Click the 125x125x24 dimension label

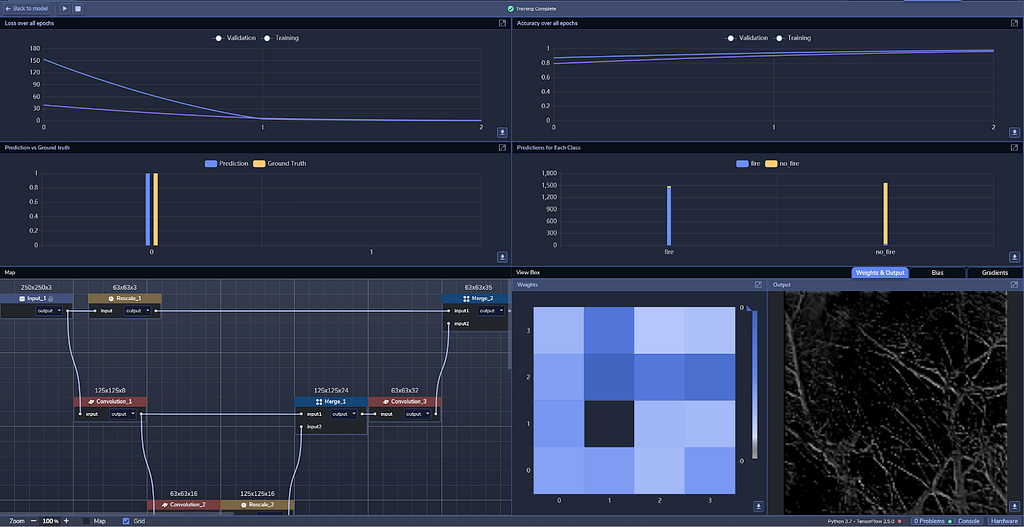tap(331, 391)
